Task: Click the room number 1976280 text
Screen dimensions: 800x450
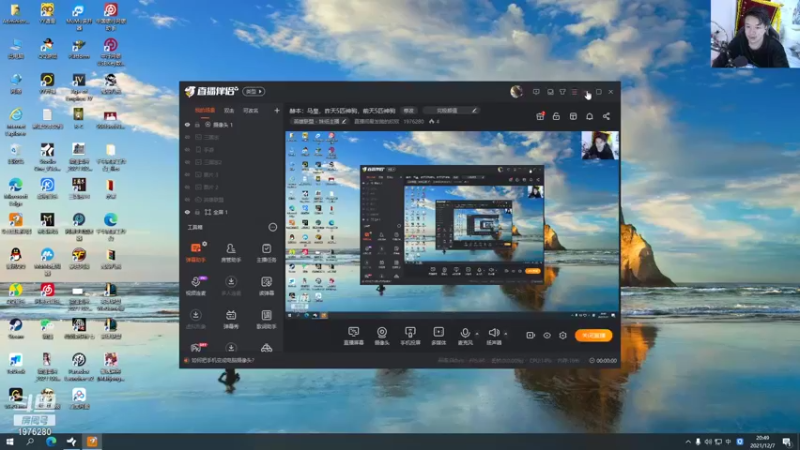Action: tap(413, 121)
